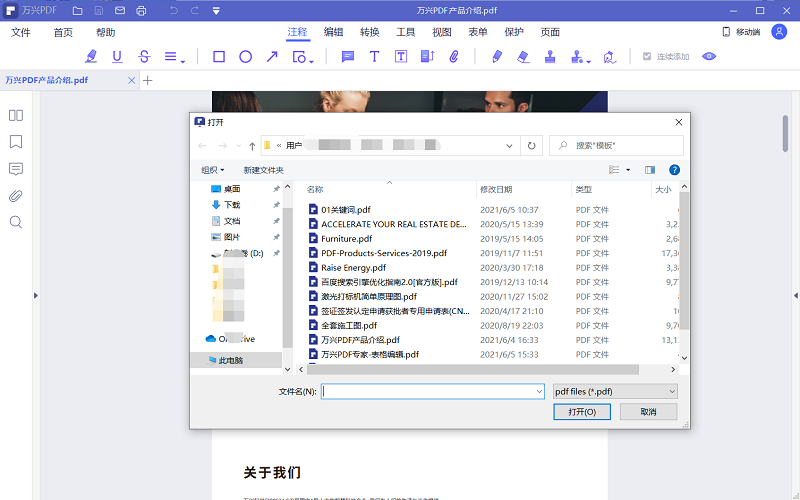Select the arrow drawing tool
Screen dimensions: 800x500
[272, 57]
